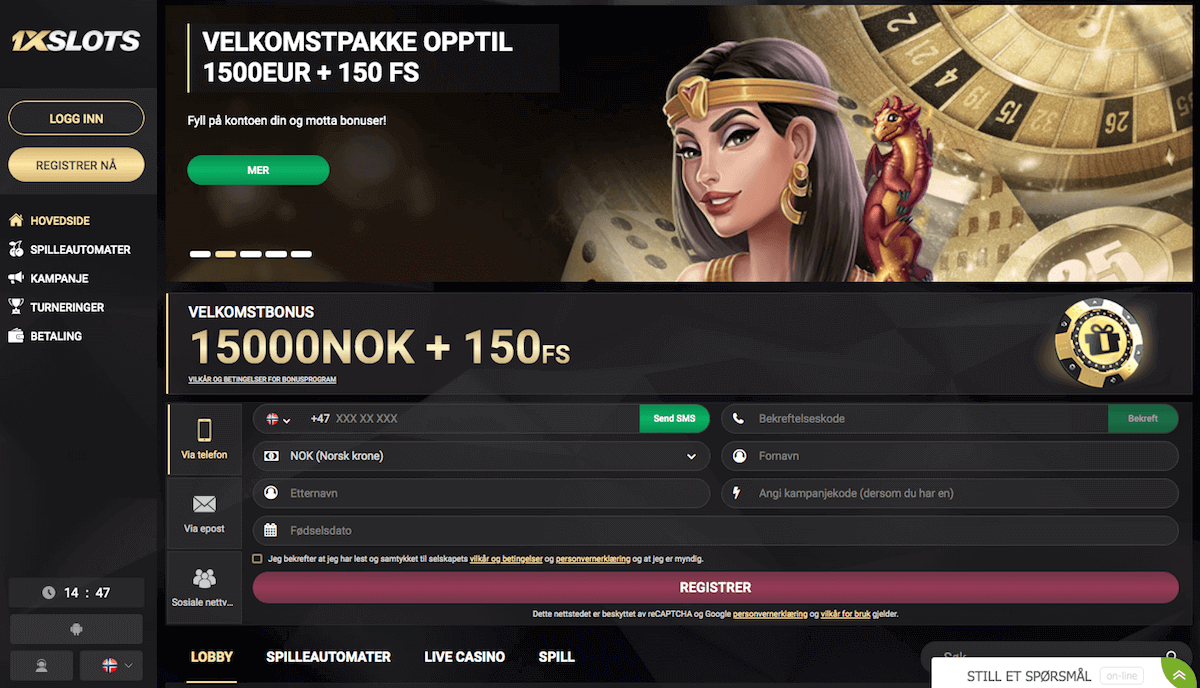1200x688 pixels.
Task: Open the Norwegian flag language selector
Action: [x=111, y=665]
